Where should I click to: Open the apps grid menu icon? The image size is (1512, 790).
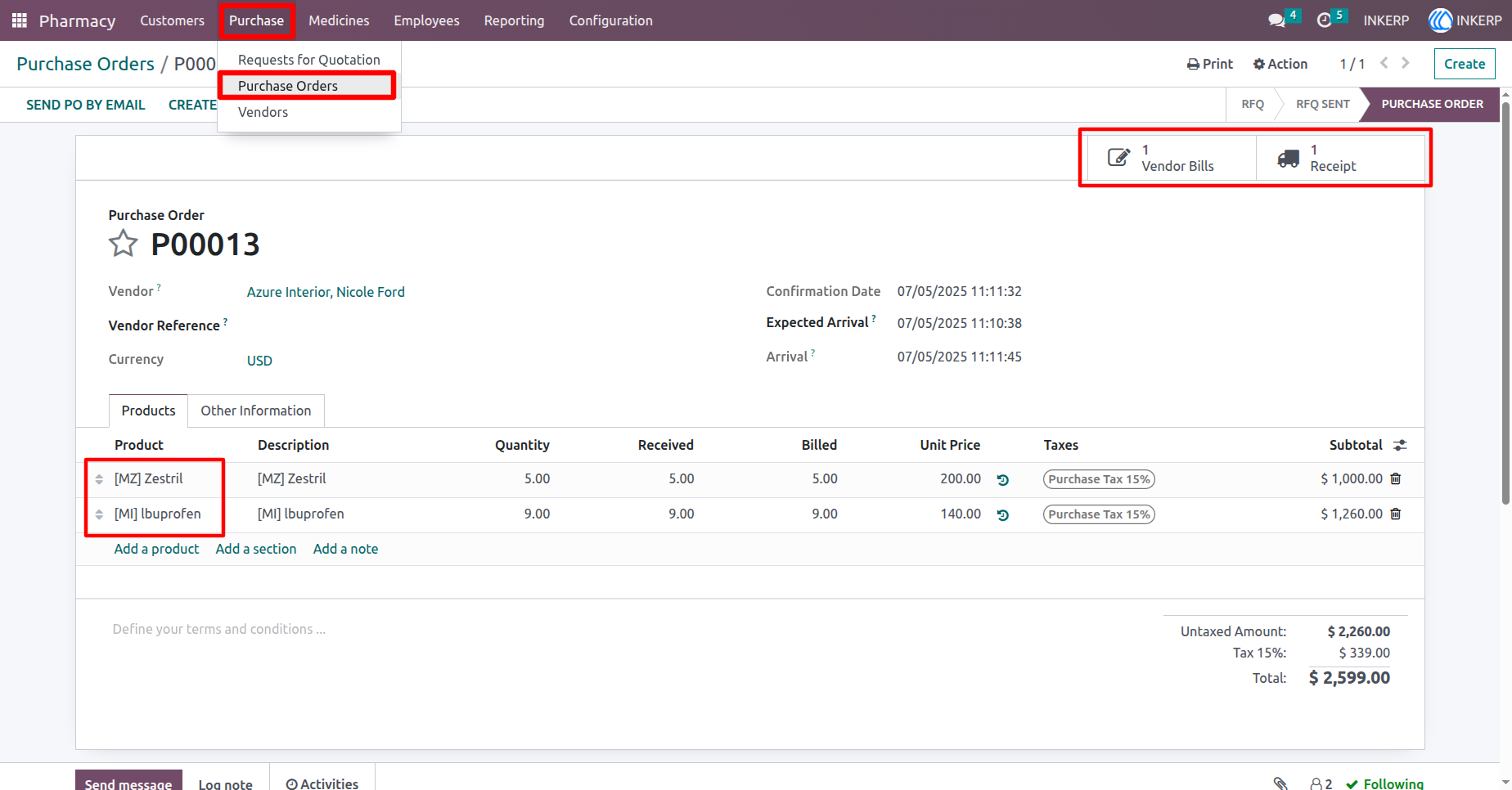20,20
